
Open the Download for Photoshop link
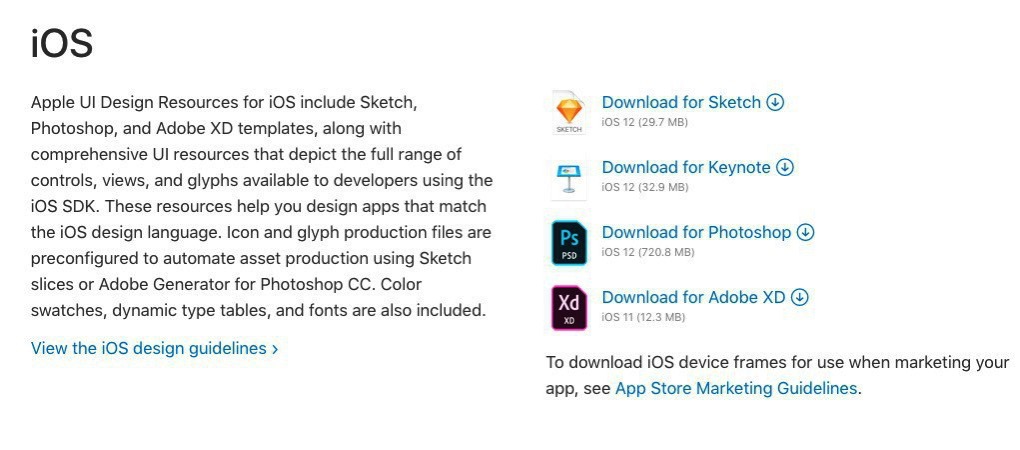coord(696,232)
